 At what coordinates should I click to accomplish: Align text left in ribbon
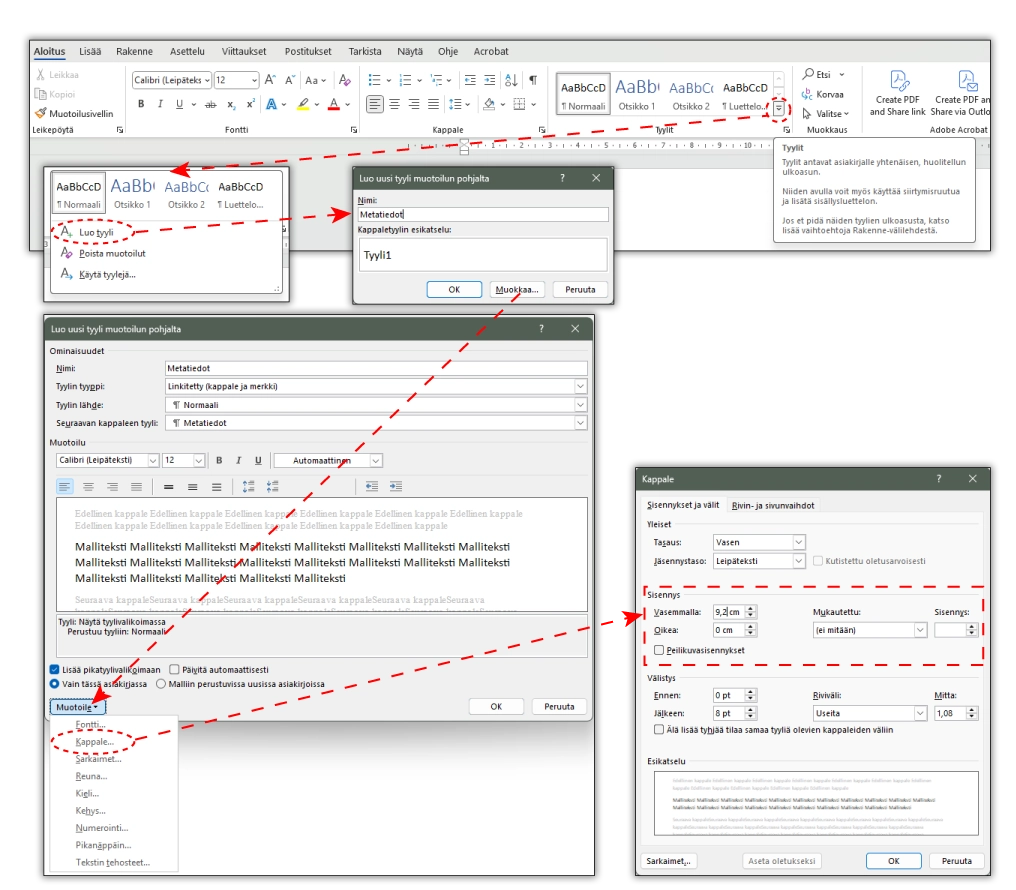click(375, 104)
